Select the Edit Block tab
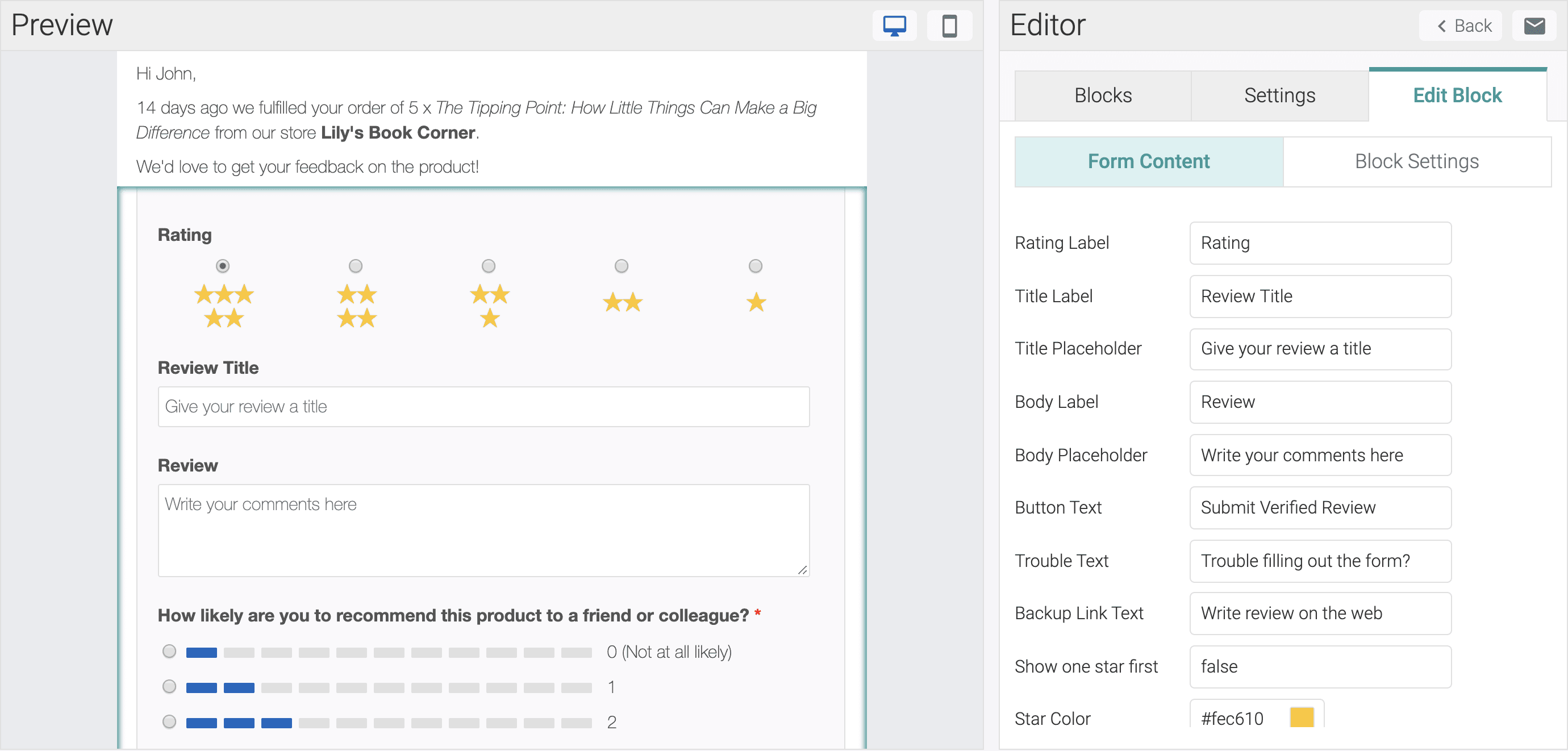Viewport: 1568px width, 751px height. [x=1458, y=95]
